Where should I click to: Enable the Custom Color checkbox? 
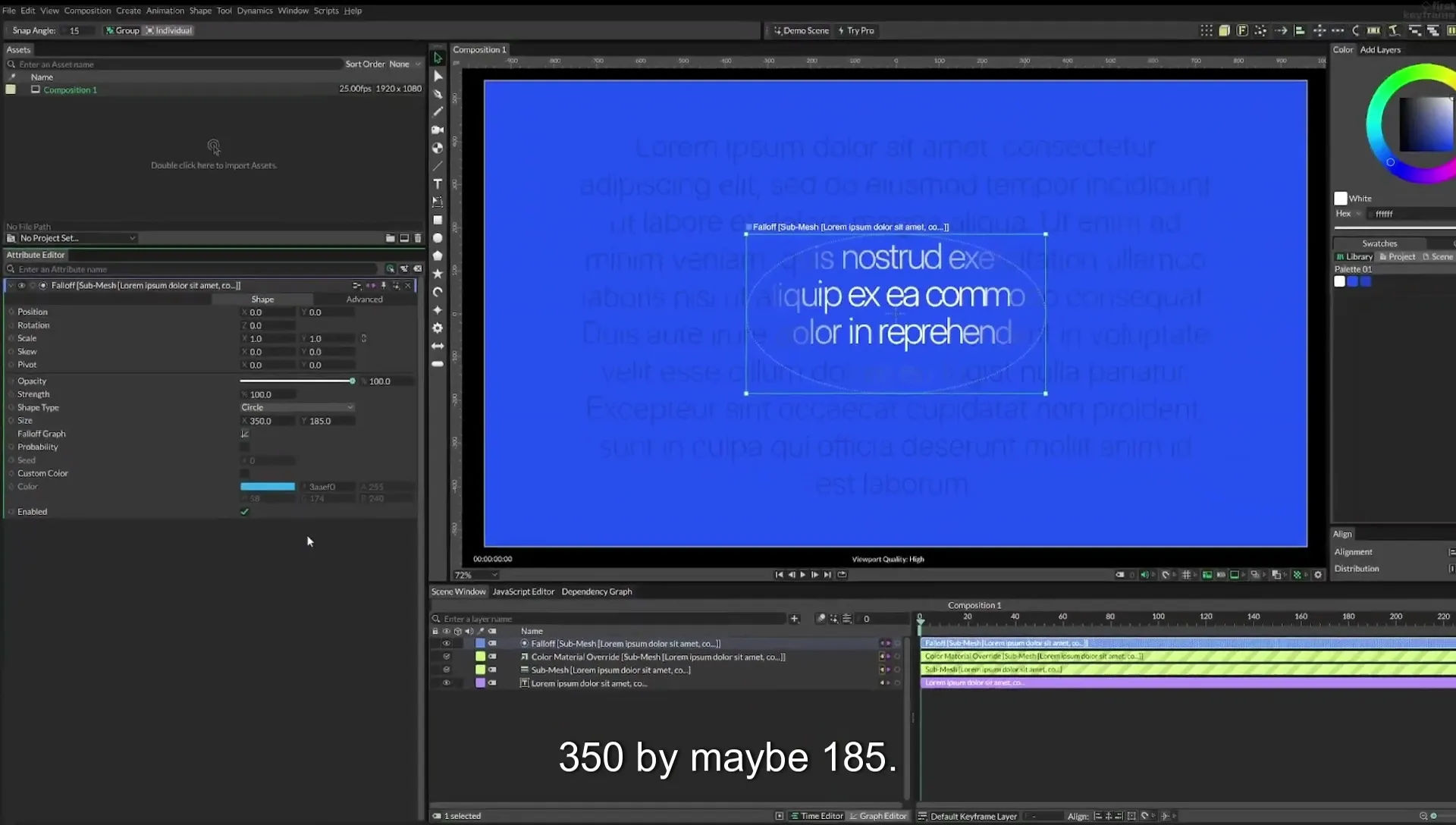[245, 473]
